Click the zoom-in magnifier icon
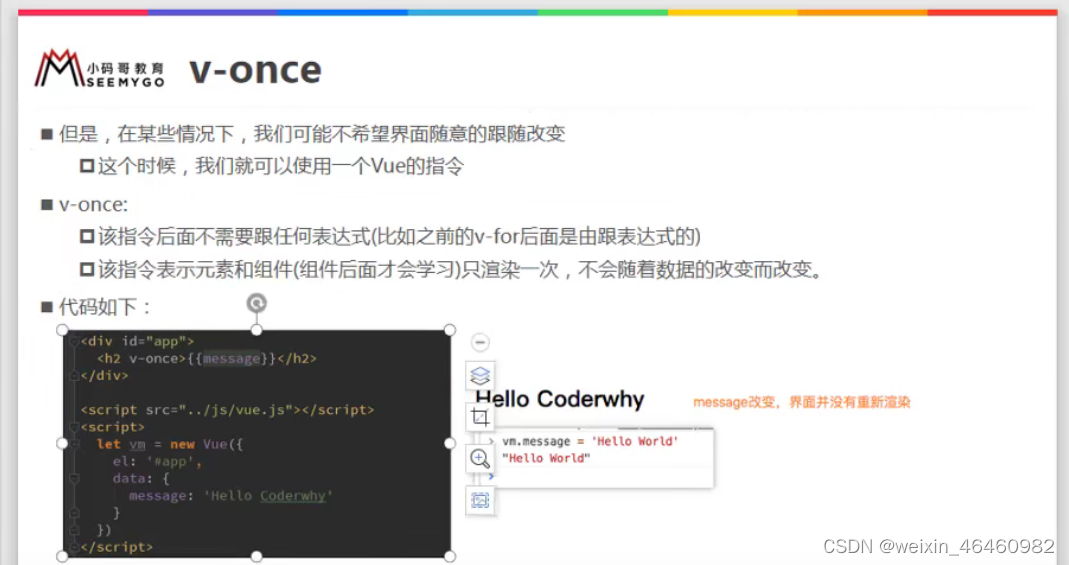Viewport: 1069px width, 565px height. click(480, 459)
